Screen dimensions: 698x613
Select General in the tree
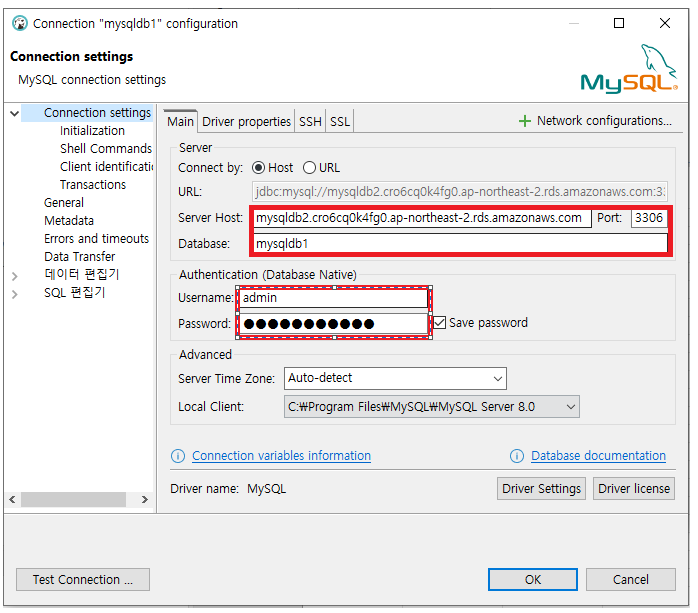click(x=64, y=203)
